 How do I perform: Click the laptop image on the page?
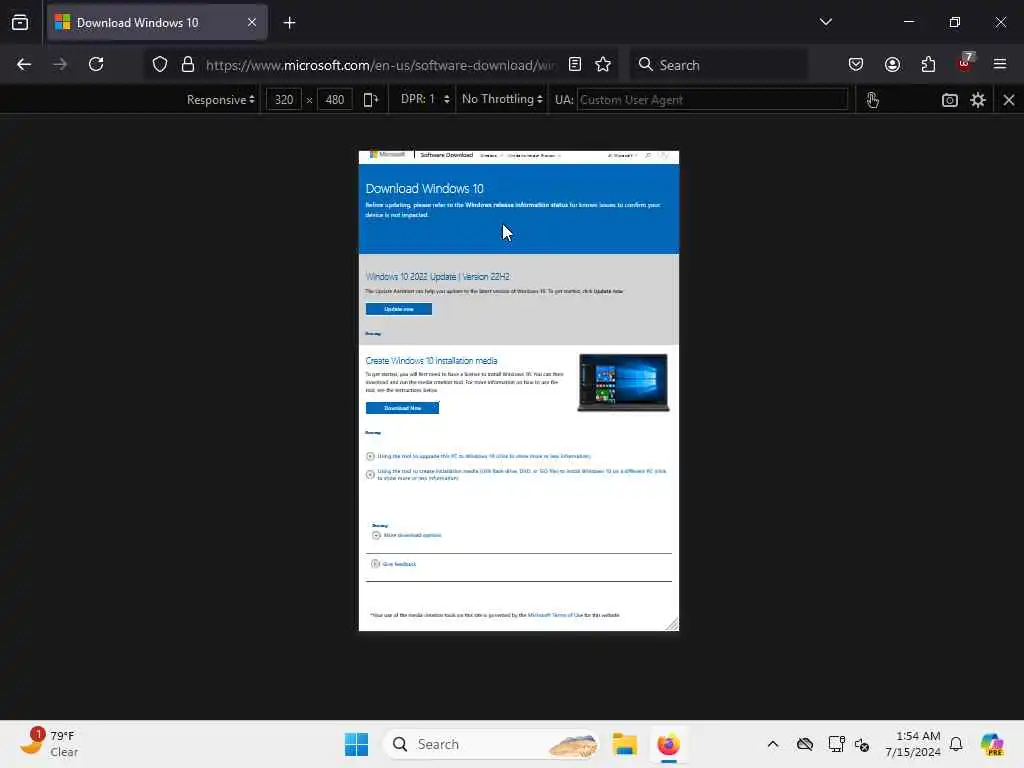tap(624, 383)
